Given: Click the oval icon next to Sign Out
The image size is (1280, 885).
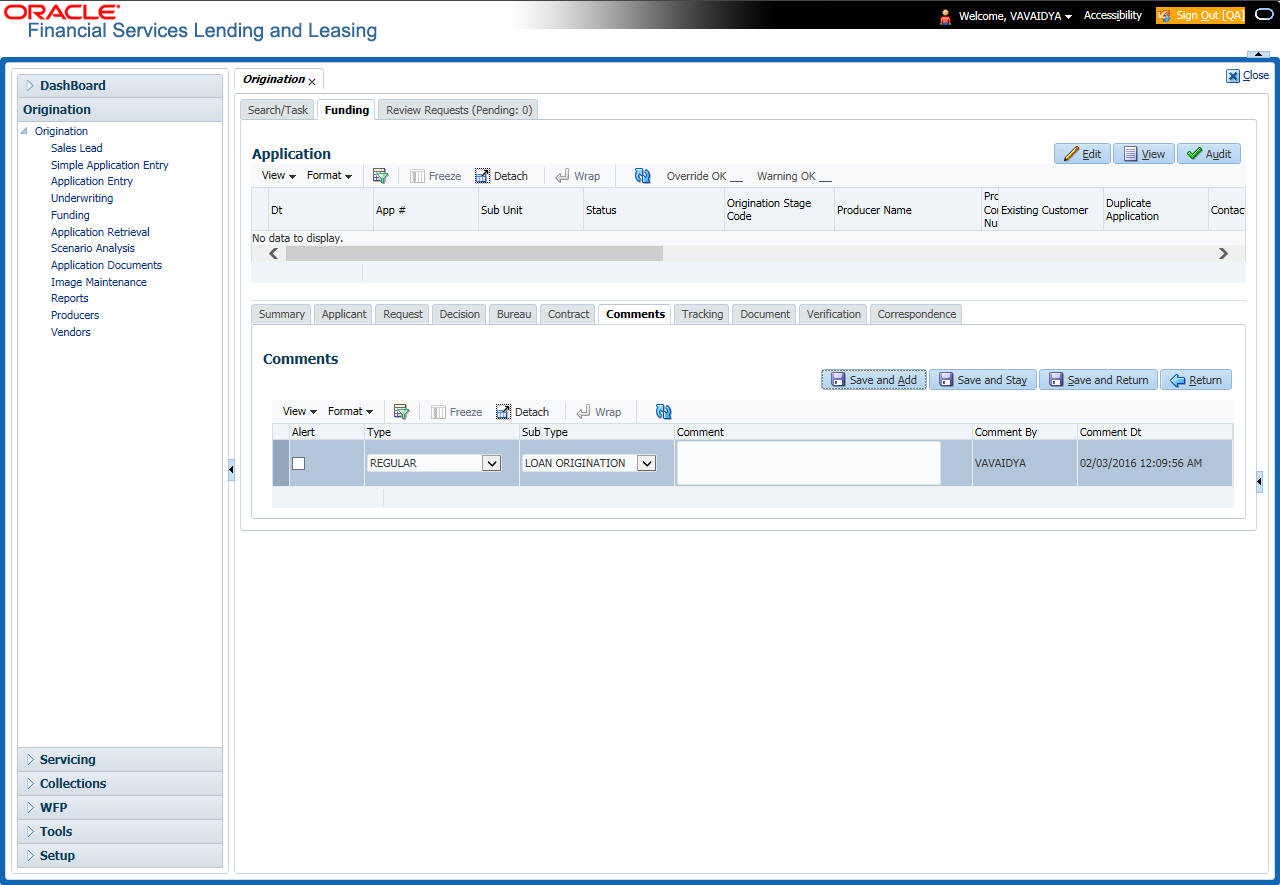Looking at the screenshot, I should click(x=1263, y=15).
